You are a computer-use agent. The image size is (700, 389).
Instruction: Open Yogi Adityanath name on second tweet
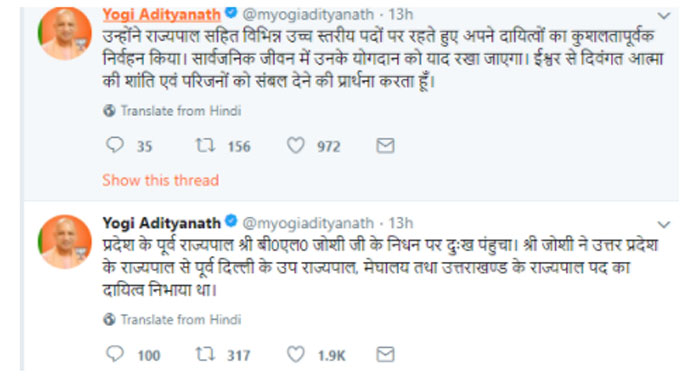point(161,223)
